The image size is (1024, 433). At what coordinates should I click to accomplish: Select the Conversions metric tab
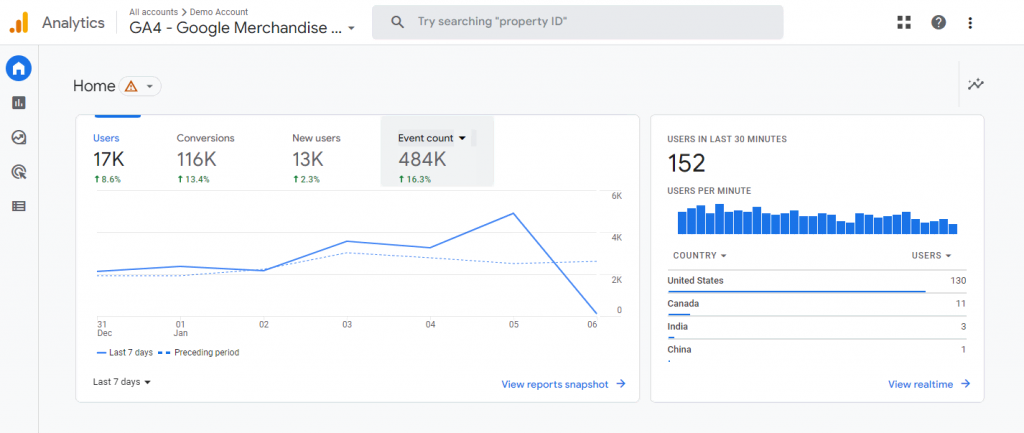[205, 138]
